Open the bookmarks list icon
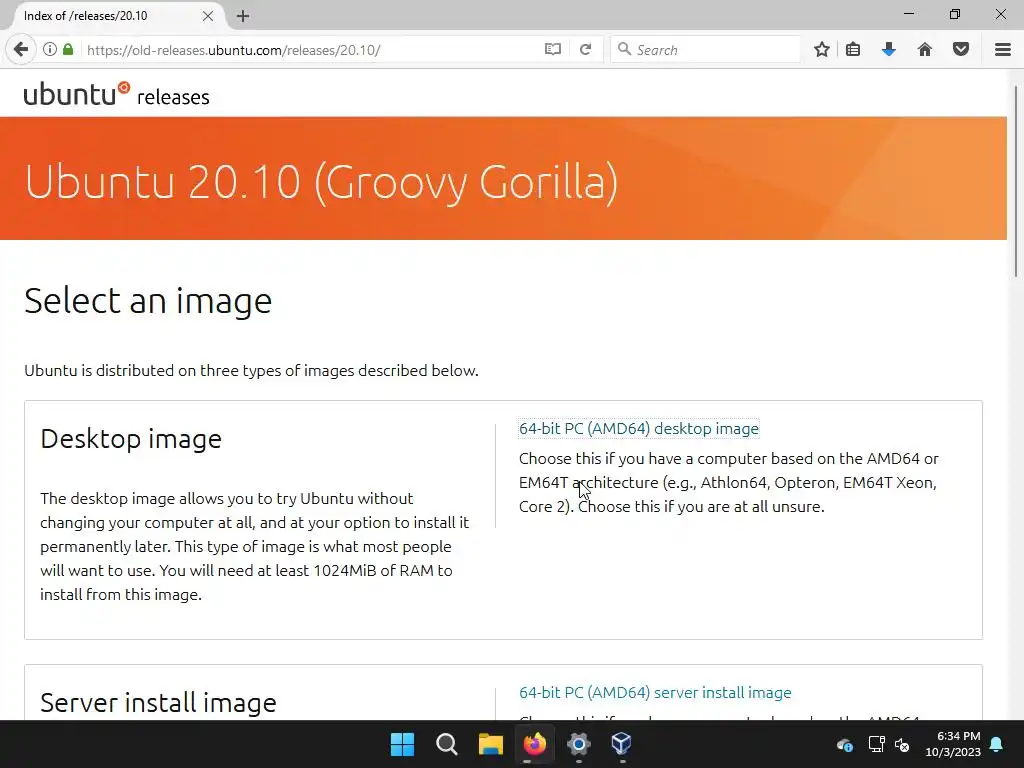This screenshot has width=1024, height=768. [853, 50]
